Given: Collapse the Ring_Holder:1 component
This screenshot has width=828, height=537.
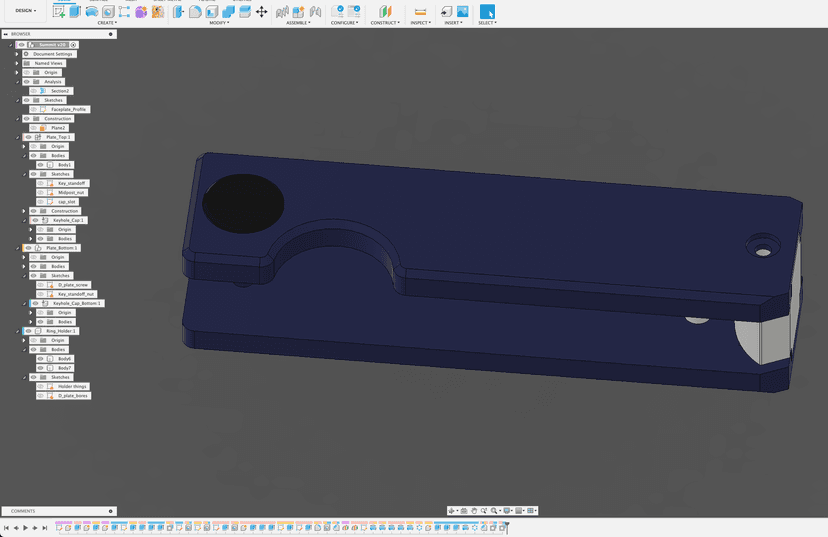Looking at the screenshot, I should click(18, 331).
